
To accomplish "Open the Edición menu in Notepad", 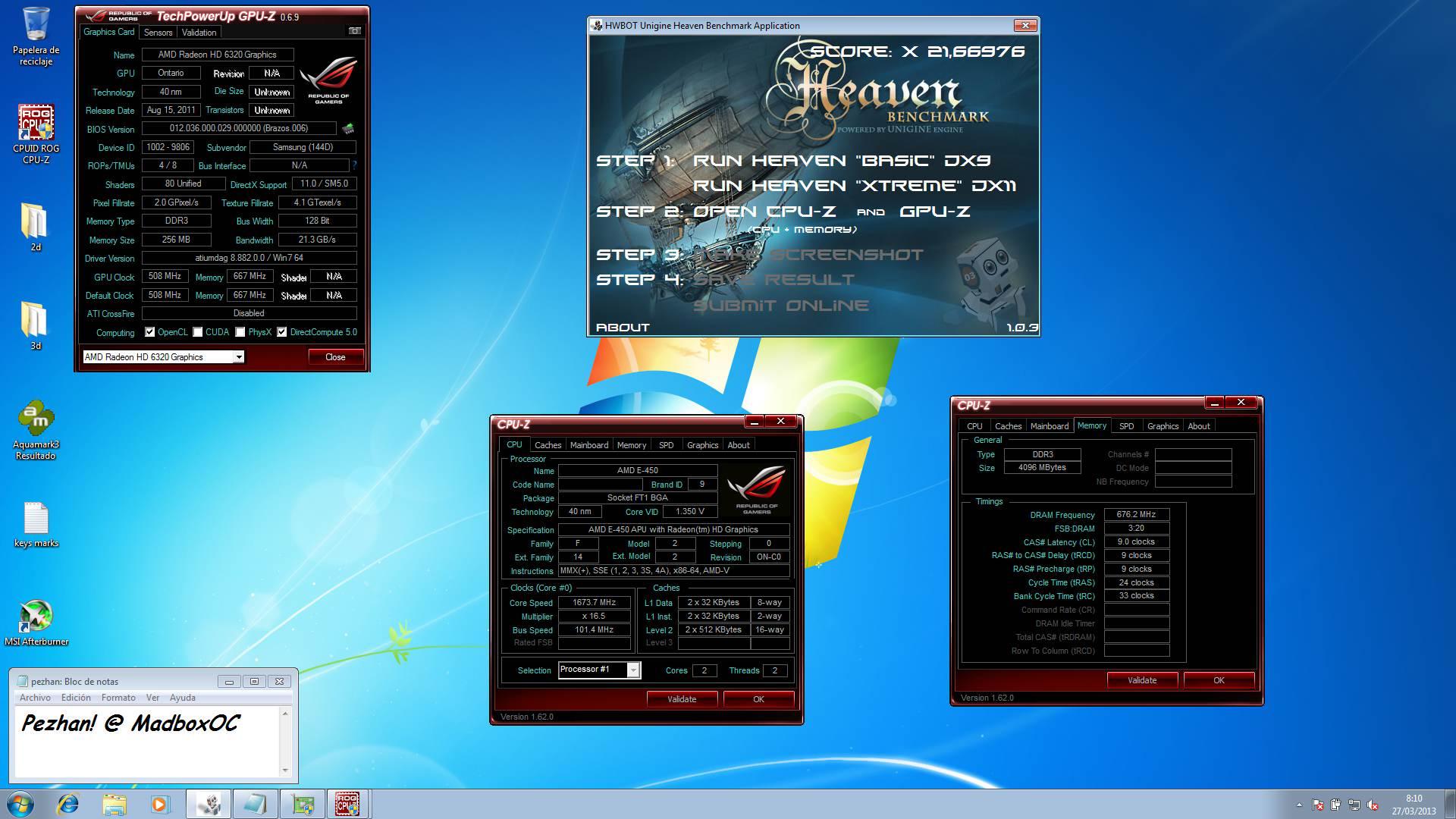I will [x=76, y=698].
